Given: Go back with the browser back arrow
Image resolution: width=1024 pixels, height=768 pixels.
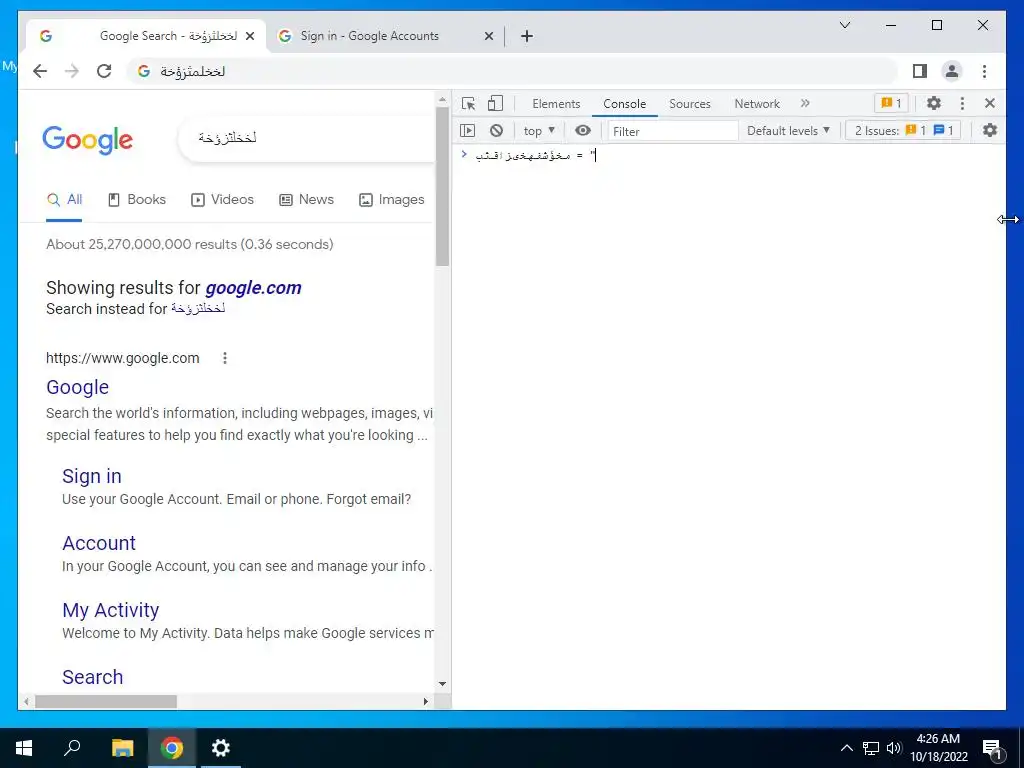Looking at the screenshot, I should pyautogui.click(x=40, y=71).
